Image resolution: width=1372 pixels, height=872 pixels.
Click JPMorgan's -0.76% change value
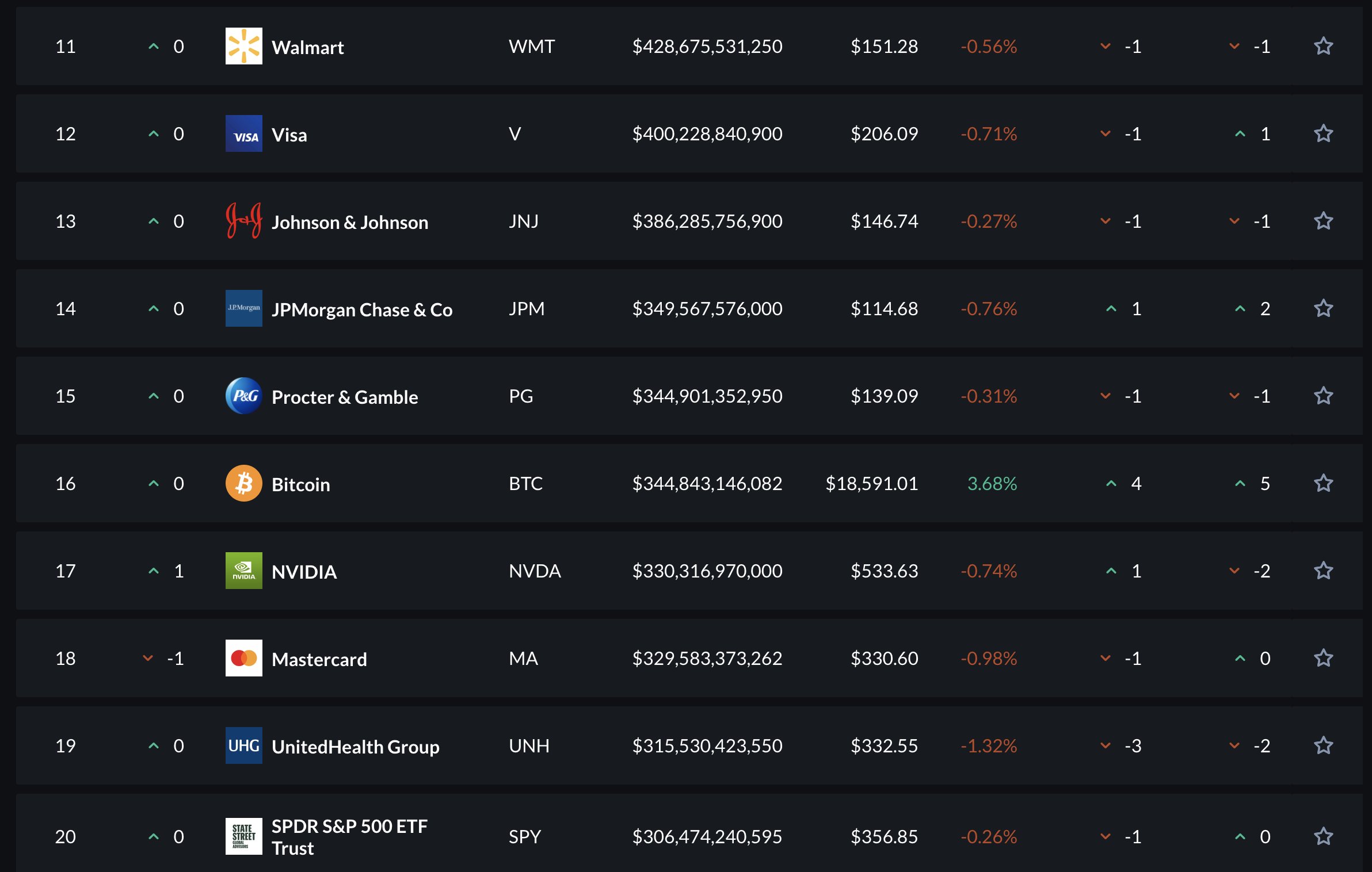click(989, 308)
